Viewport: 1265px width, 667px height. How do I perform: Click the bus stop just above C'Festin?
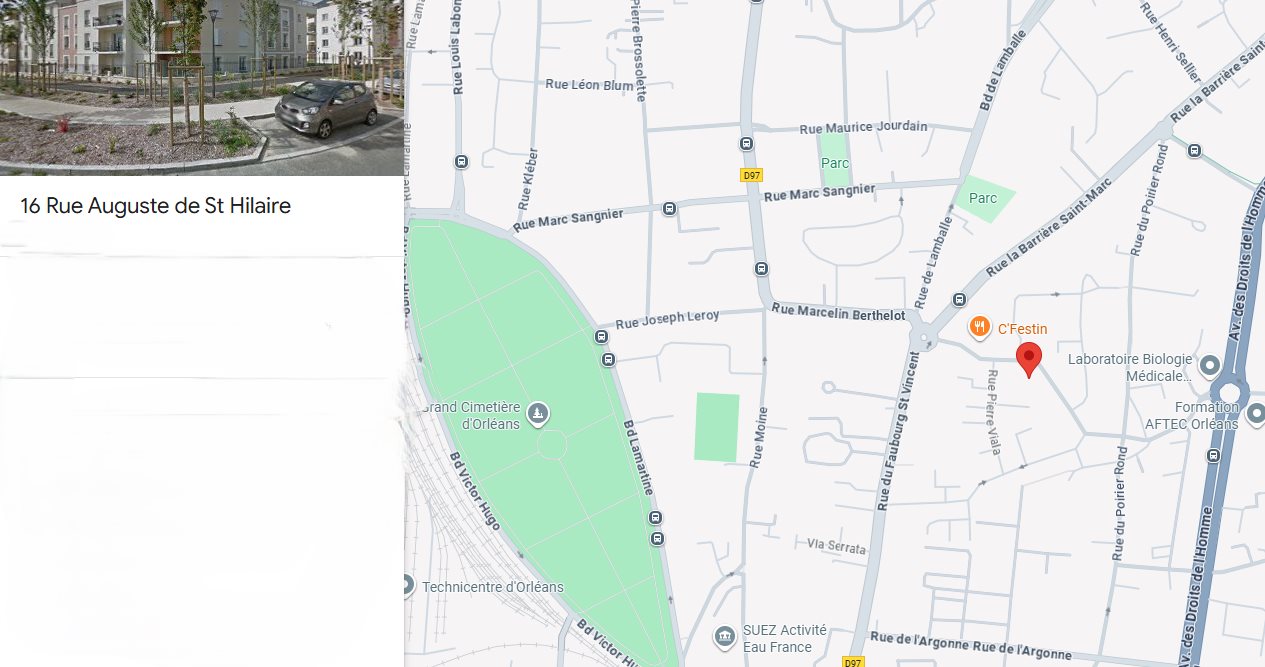pyautogui.click(x=960, y=299)
